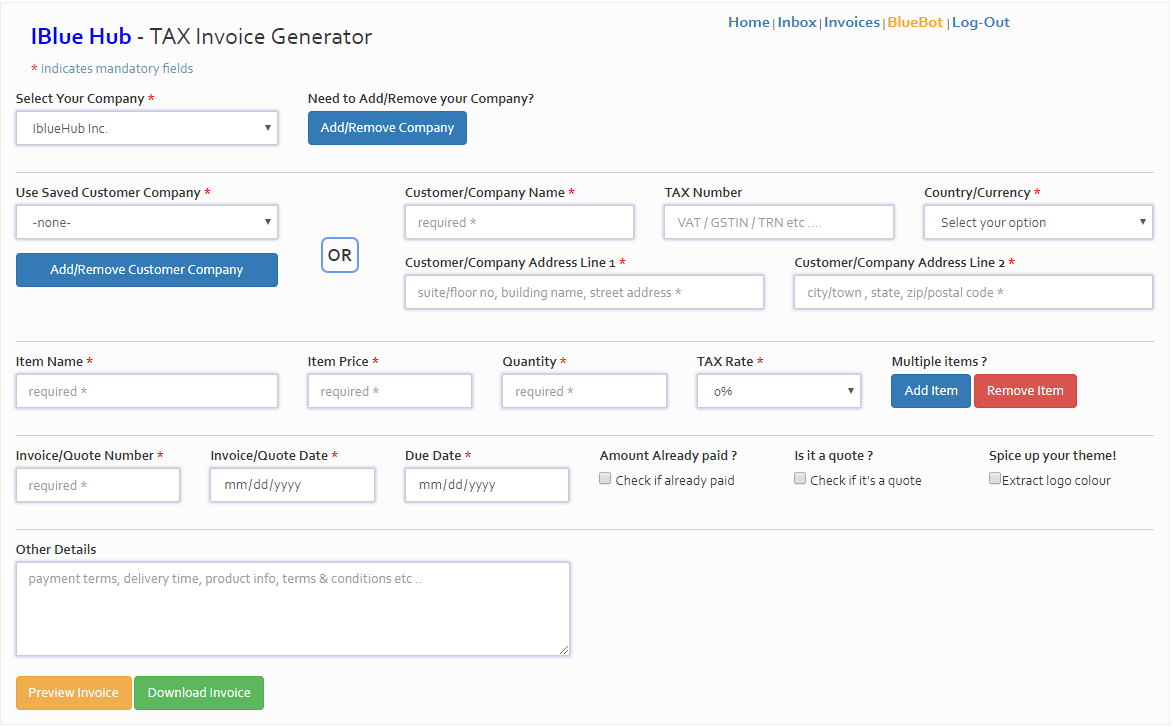Tick the 'Check if already paid' checkbox
Viewport: 1173px width, 727px height.
tap(605, 479)
